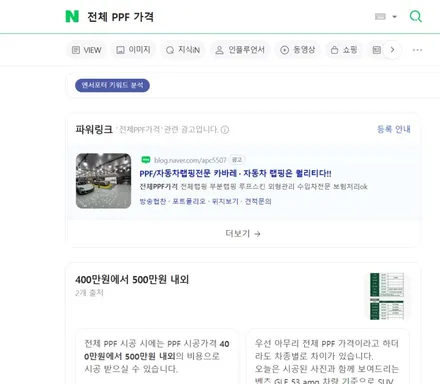
Task: Open the 포트폴리오 sublink
Action: click(189, 201)
